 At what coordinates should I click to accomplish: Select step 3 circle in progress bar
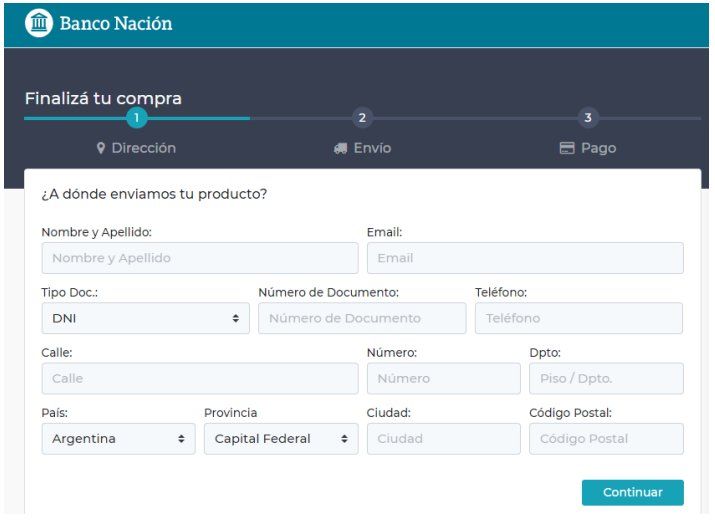[587, 118]
